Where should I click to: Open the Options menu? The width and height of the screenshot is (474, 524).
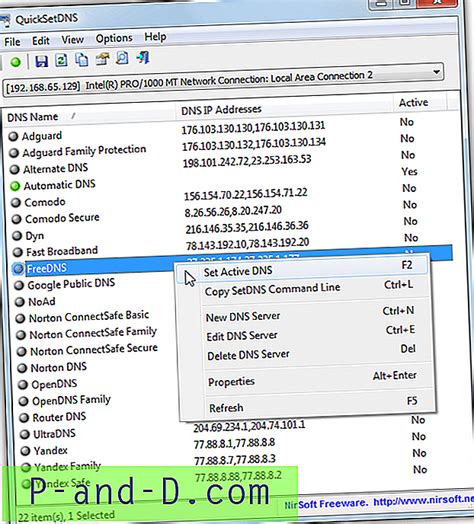tap(114, 38)
